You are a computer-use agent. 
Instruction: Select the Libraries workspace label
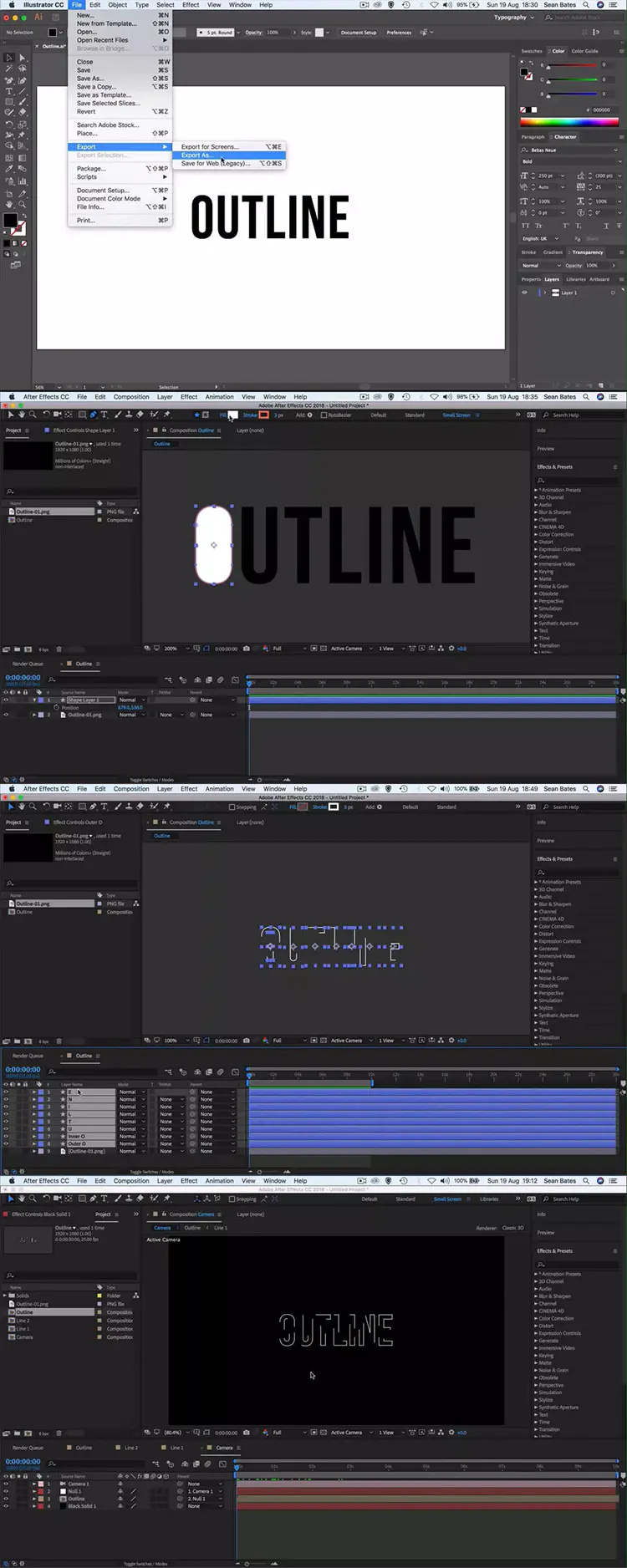489,1199
